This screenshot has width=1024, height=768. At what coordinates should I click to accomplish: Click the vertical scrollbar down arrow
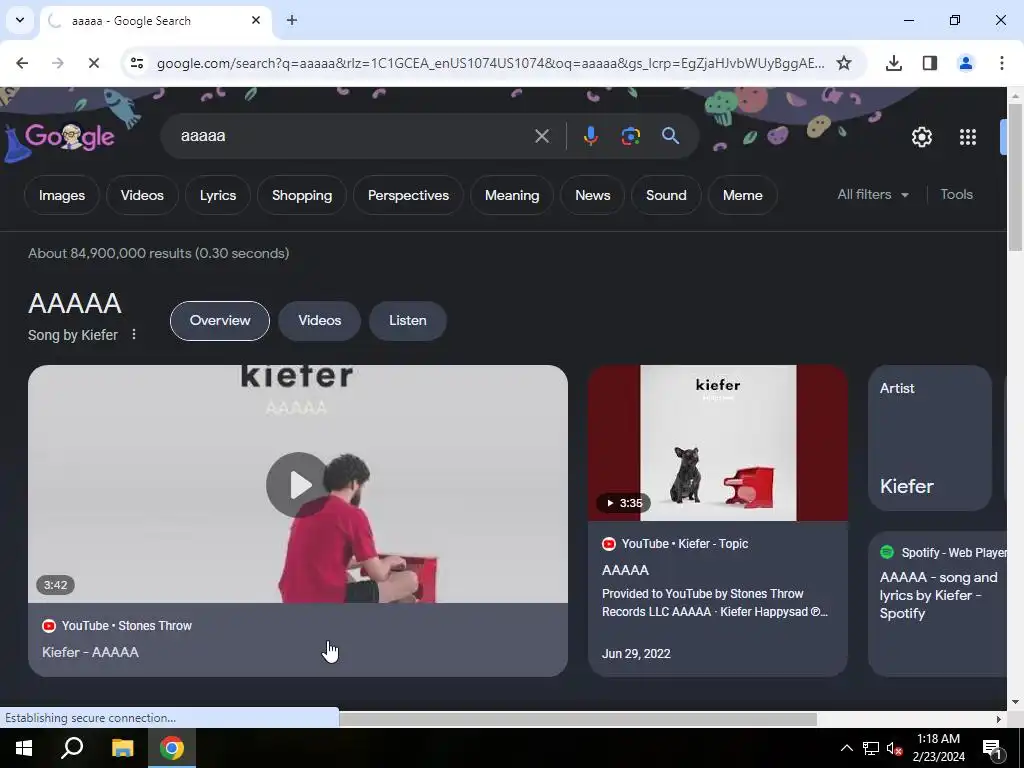1015,703
